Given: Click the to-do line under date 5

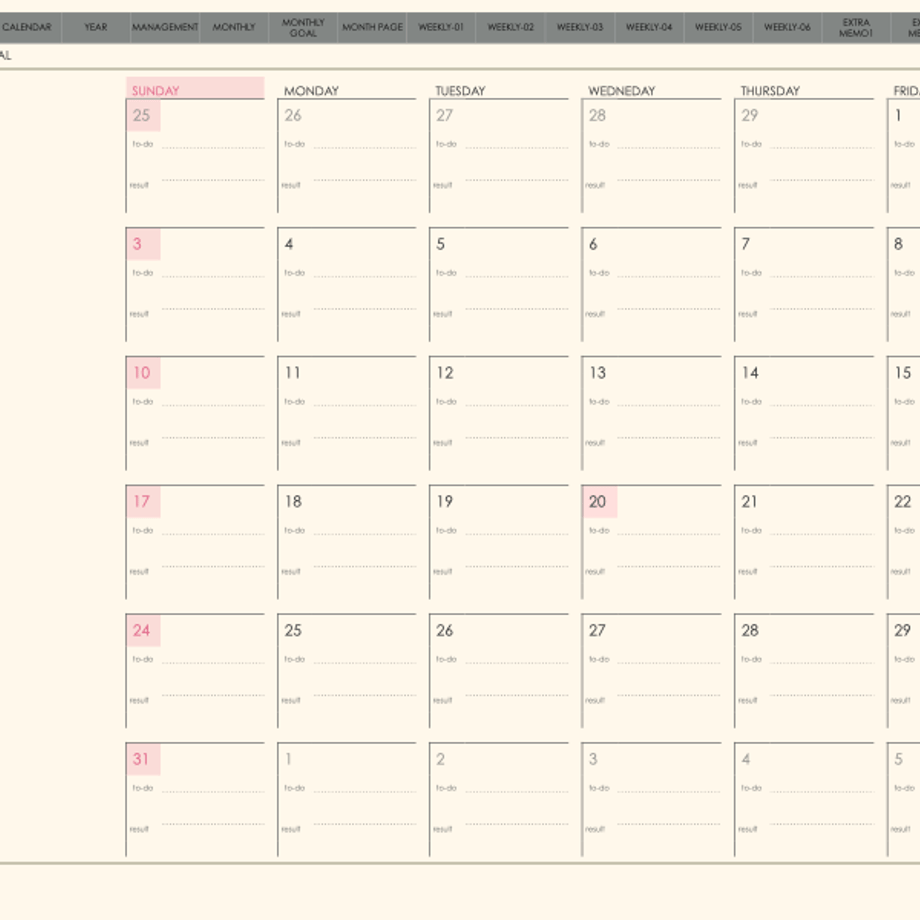Looking at the screenshot, I should pos(516,276).
